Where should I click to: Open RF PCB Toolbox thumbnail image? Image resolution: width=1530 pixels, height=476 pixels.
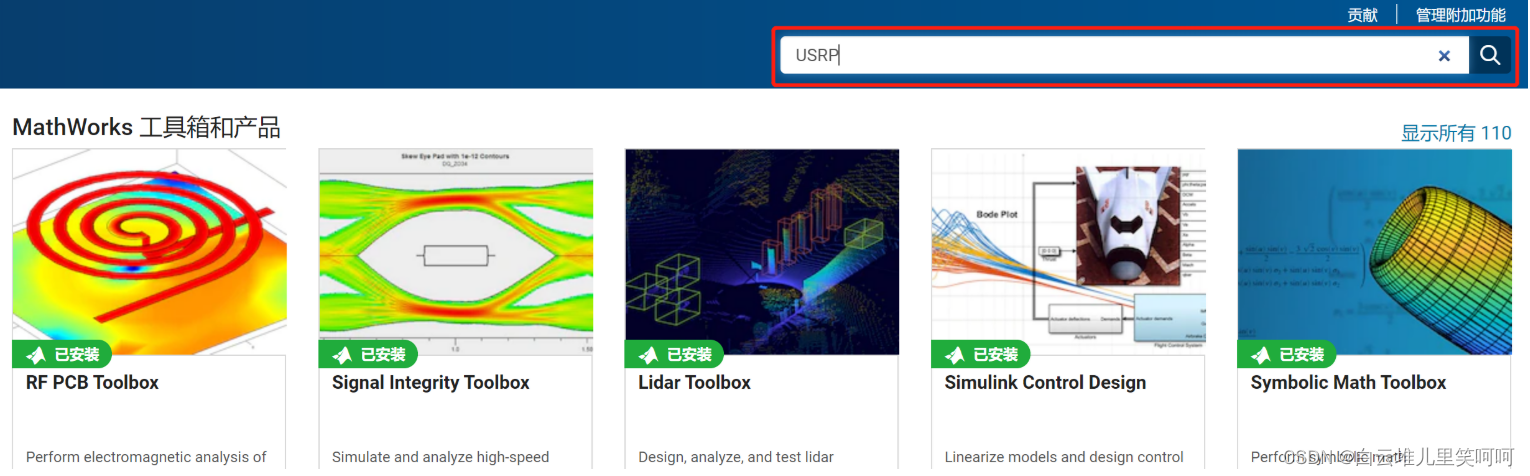tap(149, 252)
